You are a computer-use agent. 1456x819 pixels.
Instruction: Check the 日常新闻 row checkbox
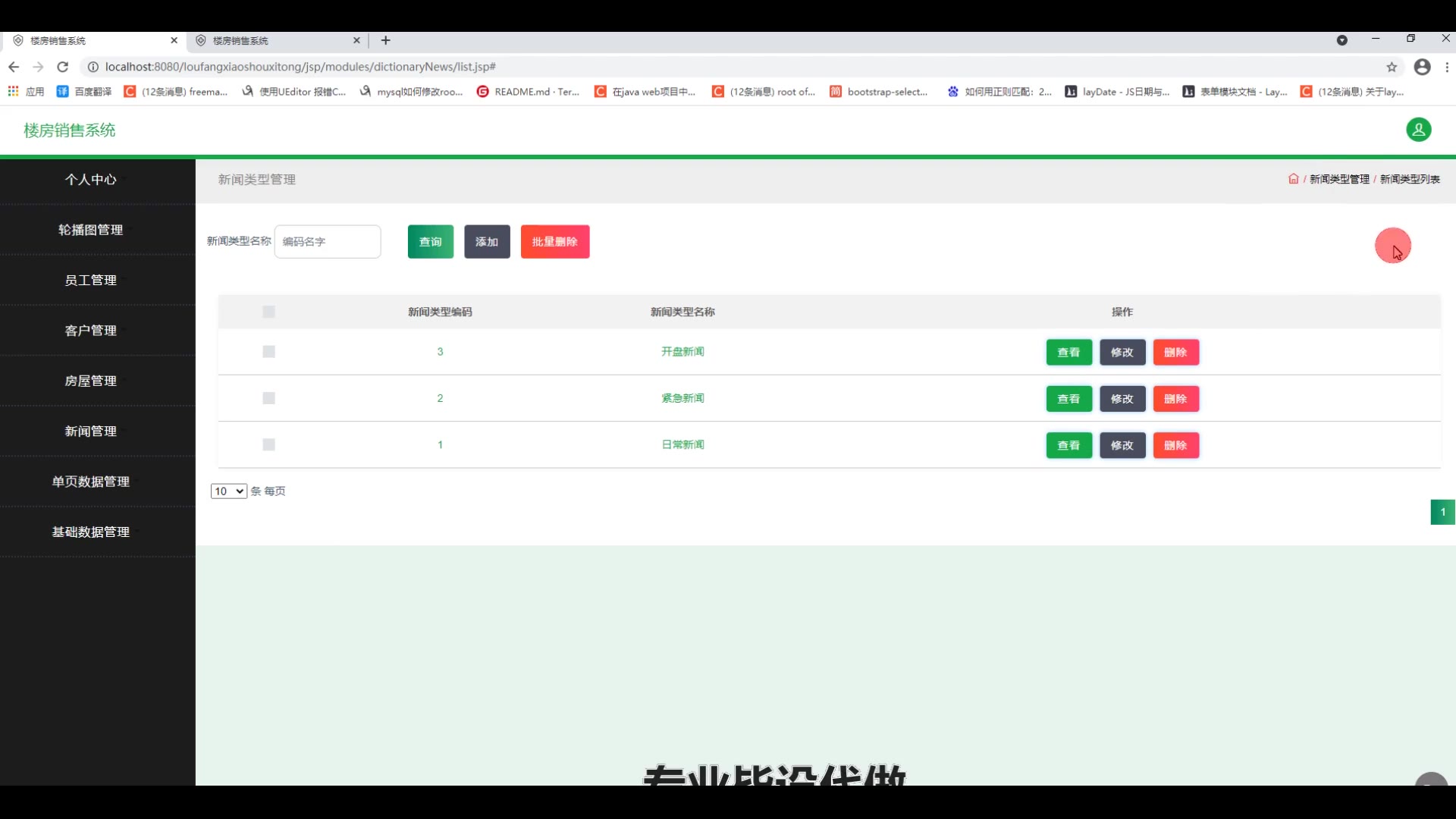[268, 444]
